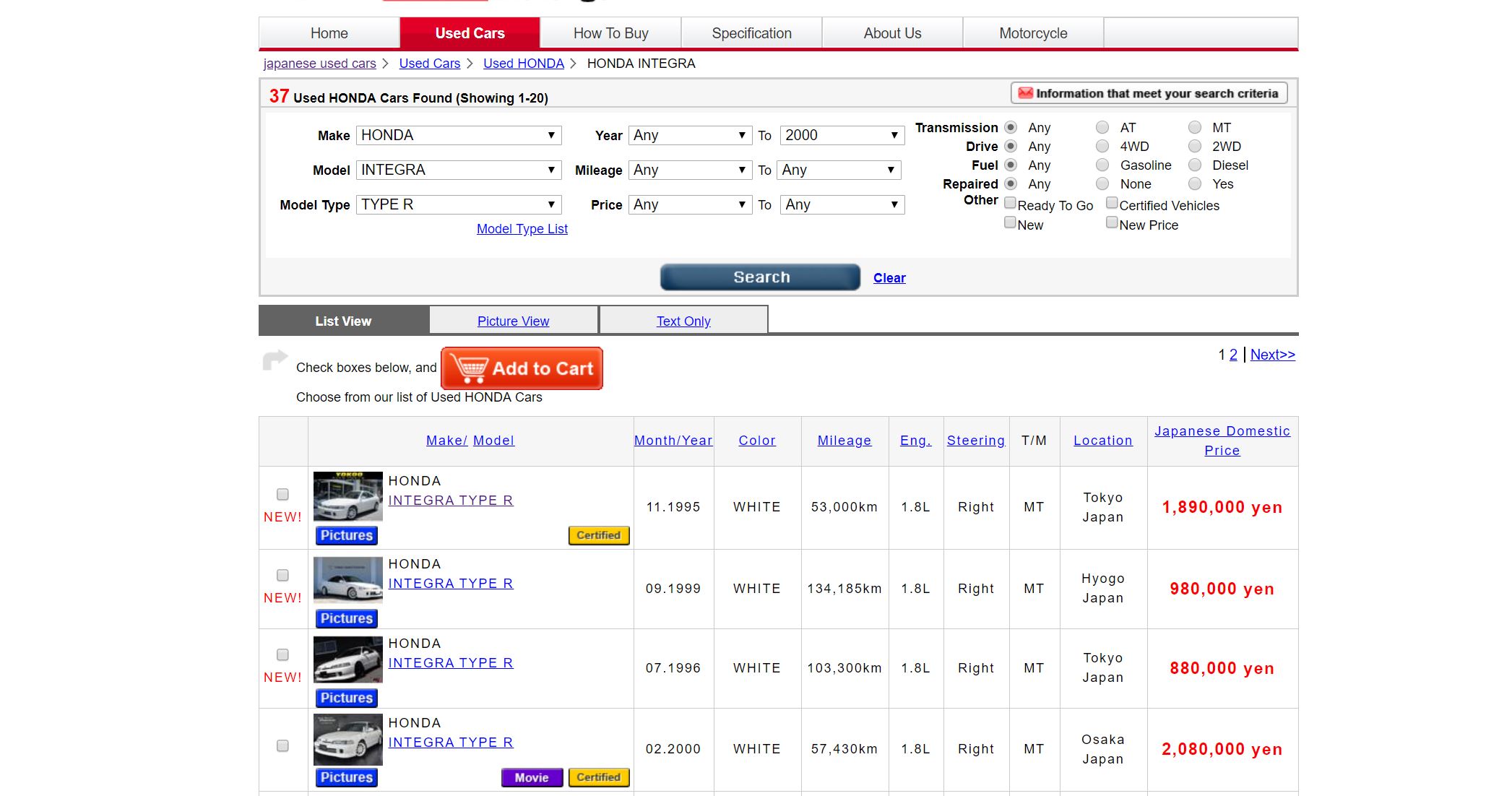1512x796 pixels.
Task: Open Pictures badge for 07.1996 Integra
Action: (347, 698)
